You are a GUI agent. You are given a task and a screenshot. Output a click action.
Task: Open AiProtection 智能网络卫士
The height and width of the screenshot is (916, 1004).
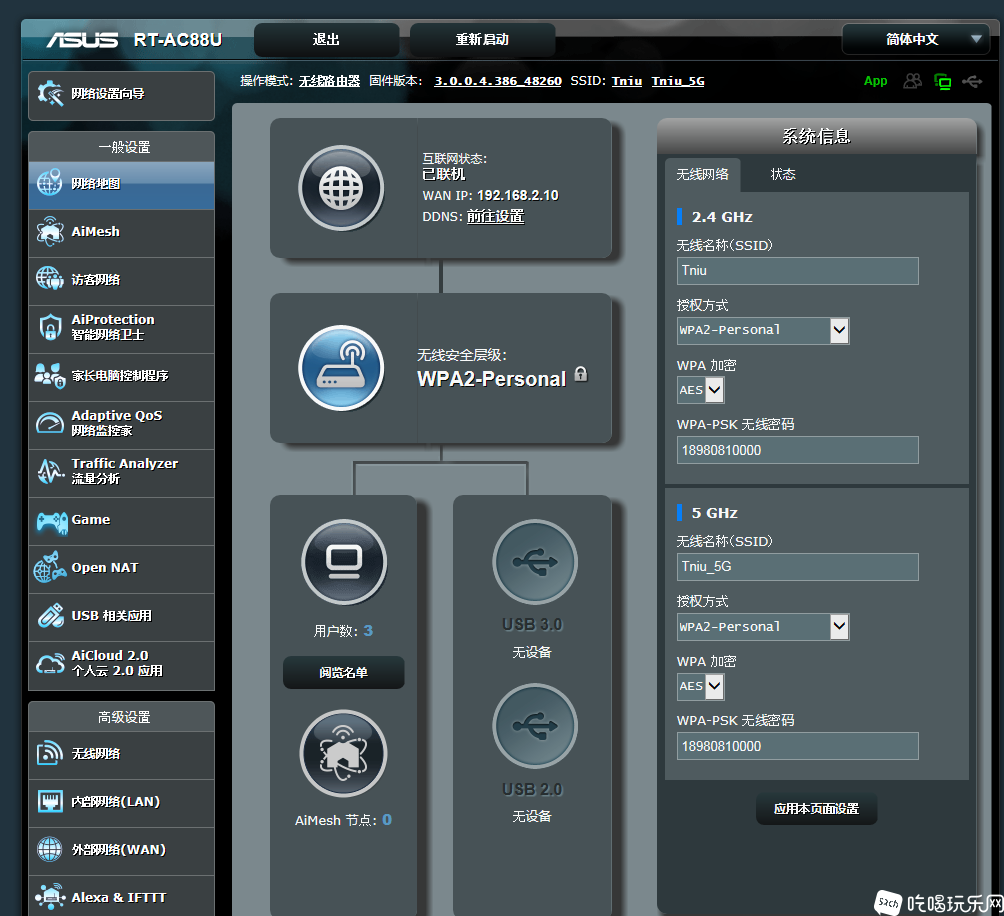pyautogui.click(x=121, y=329)
